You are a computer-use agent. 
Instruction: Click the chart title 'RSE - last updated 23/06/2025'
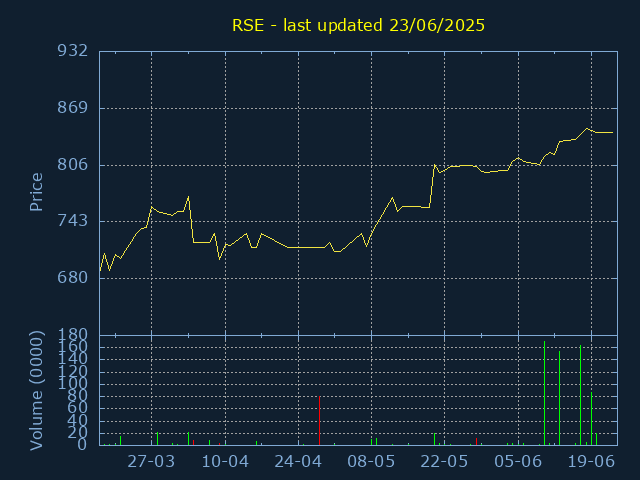coord(358,25)
